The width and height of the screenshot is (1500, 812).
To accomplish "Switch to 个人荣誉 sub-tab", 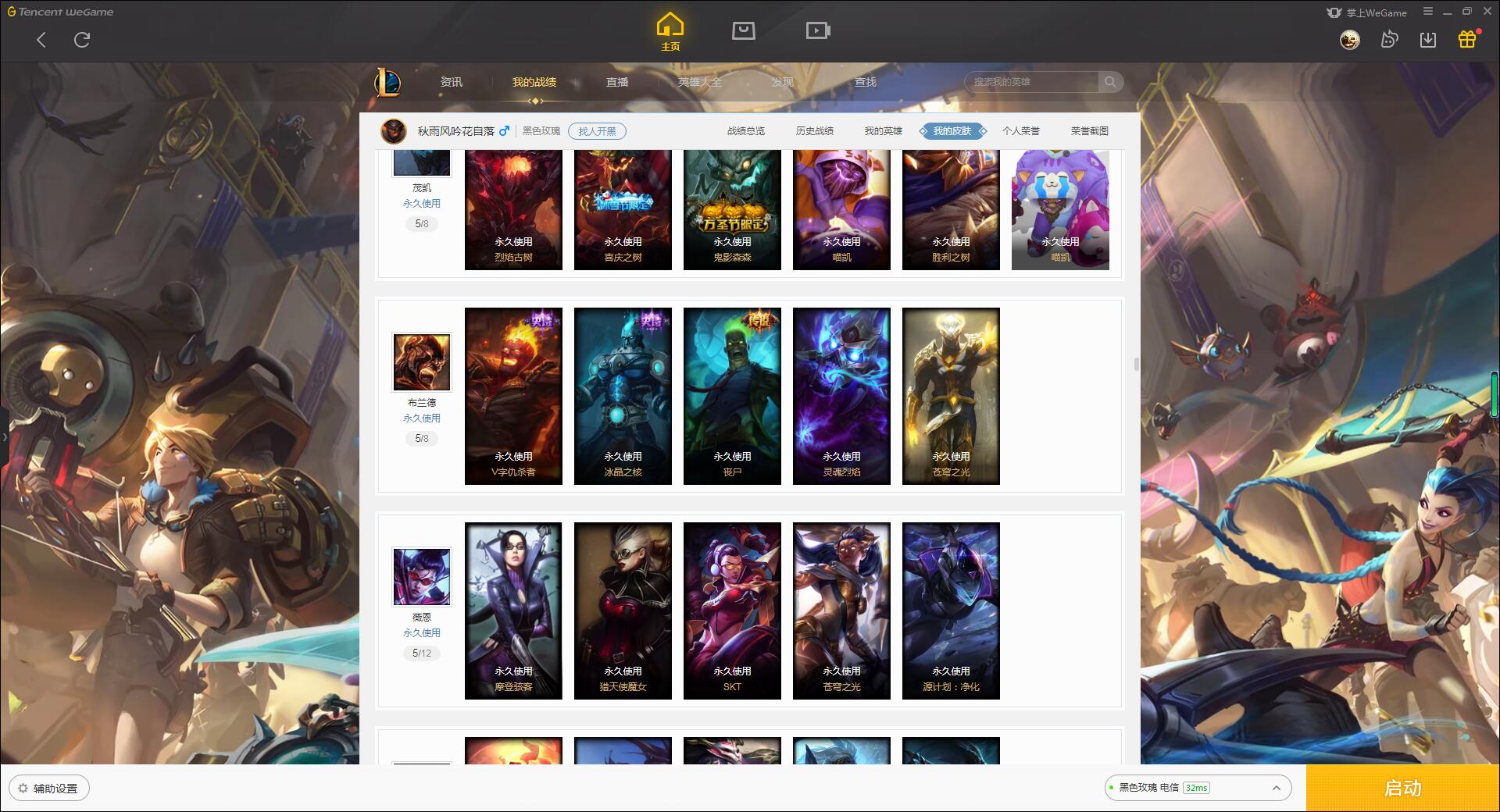I will point(1021,131).
